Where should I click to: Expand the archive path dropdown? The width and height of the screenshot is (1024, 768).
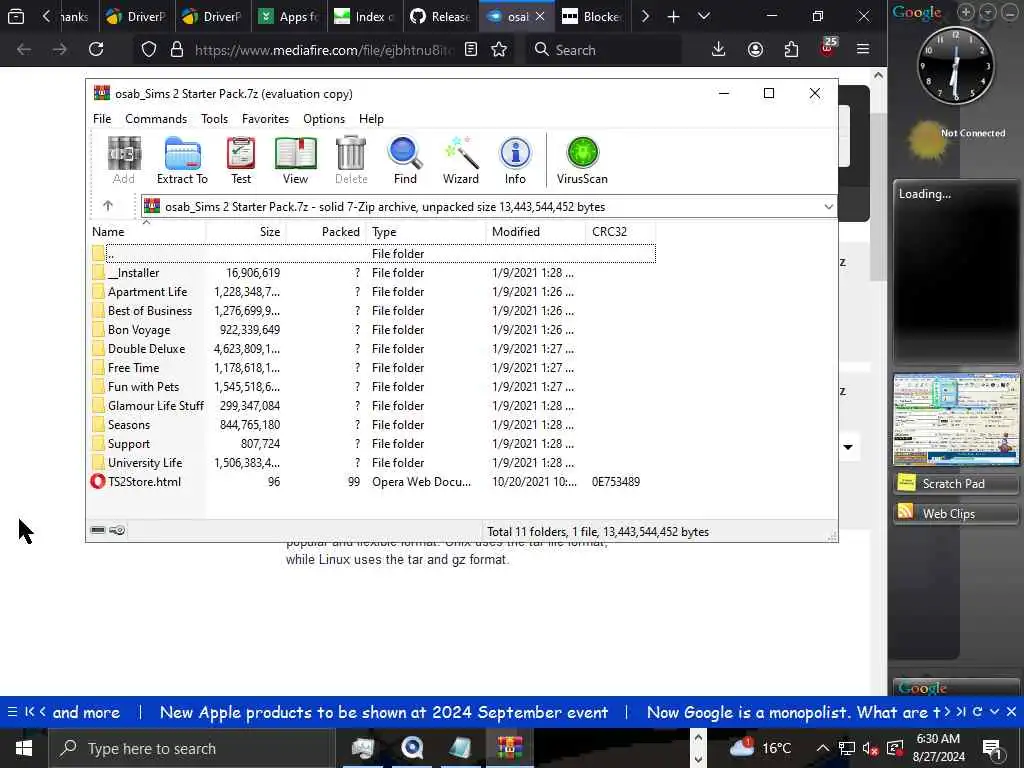click(x=828, y=207)
